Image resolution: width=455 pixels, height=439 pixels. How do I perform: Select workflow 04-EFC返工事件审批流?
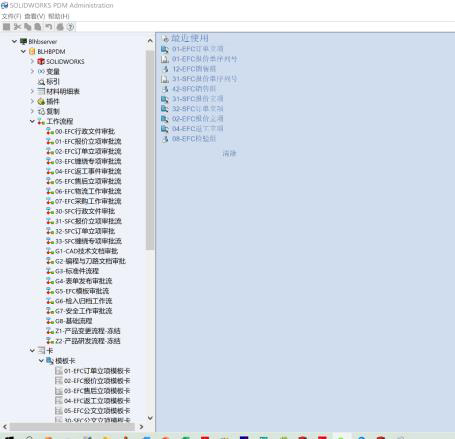pos(88,171)
